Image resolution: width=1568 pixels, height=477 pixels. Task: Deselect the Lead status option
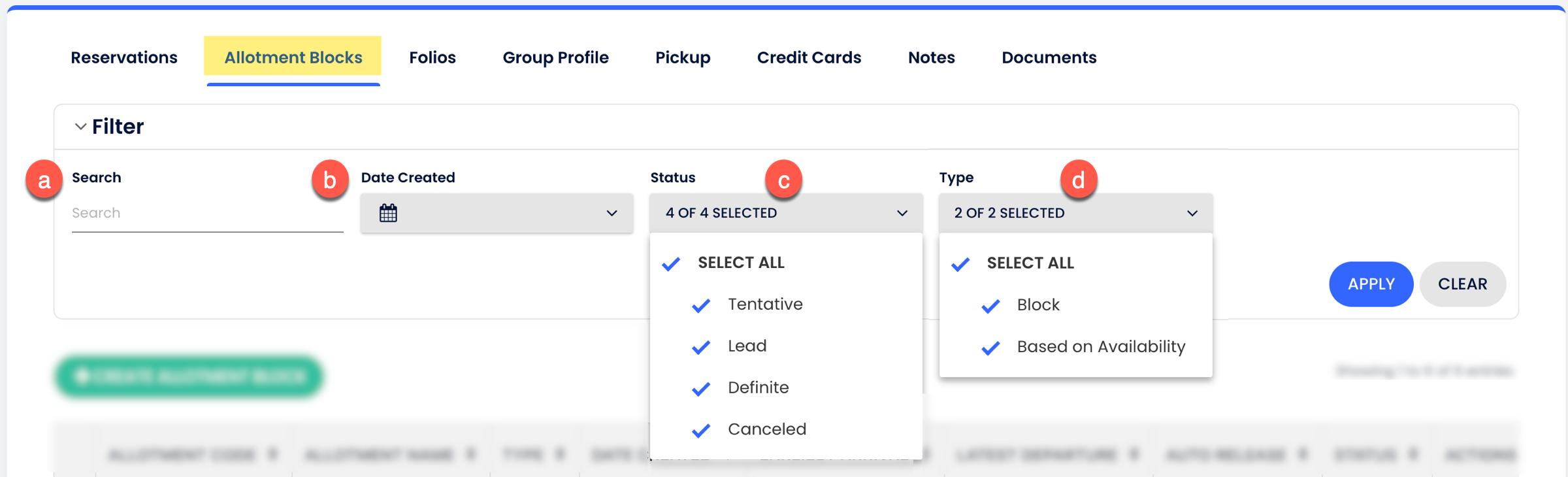tap(702, 347)
